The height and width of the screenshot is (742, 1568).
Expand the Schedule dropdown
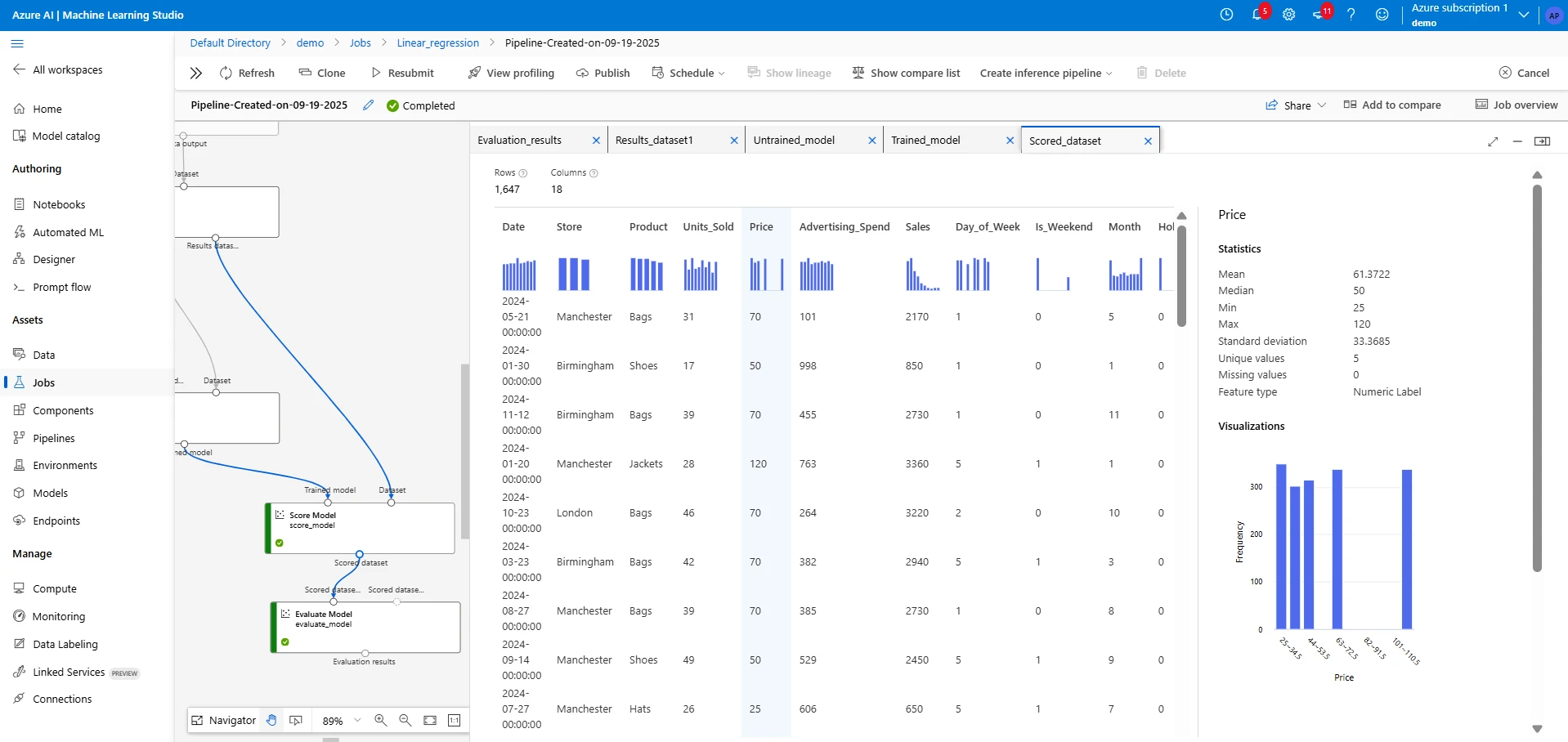(722, 73)
